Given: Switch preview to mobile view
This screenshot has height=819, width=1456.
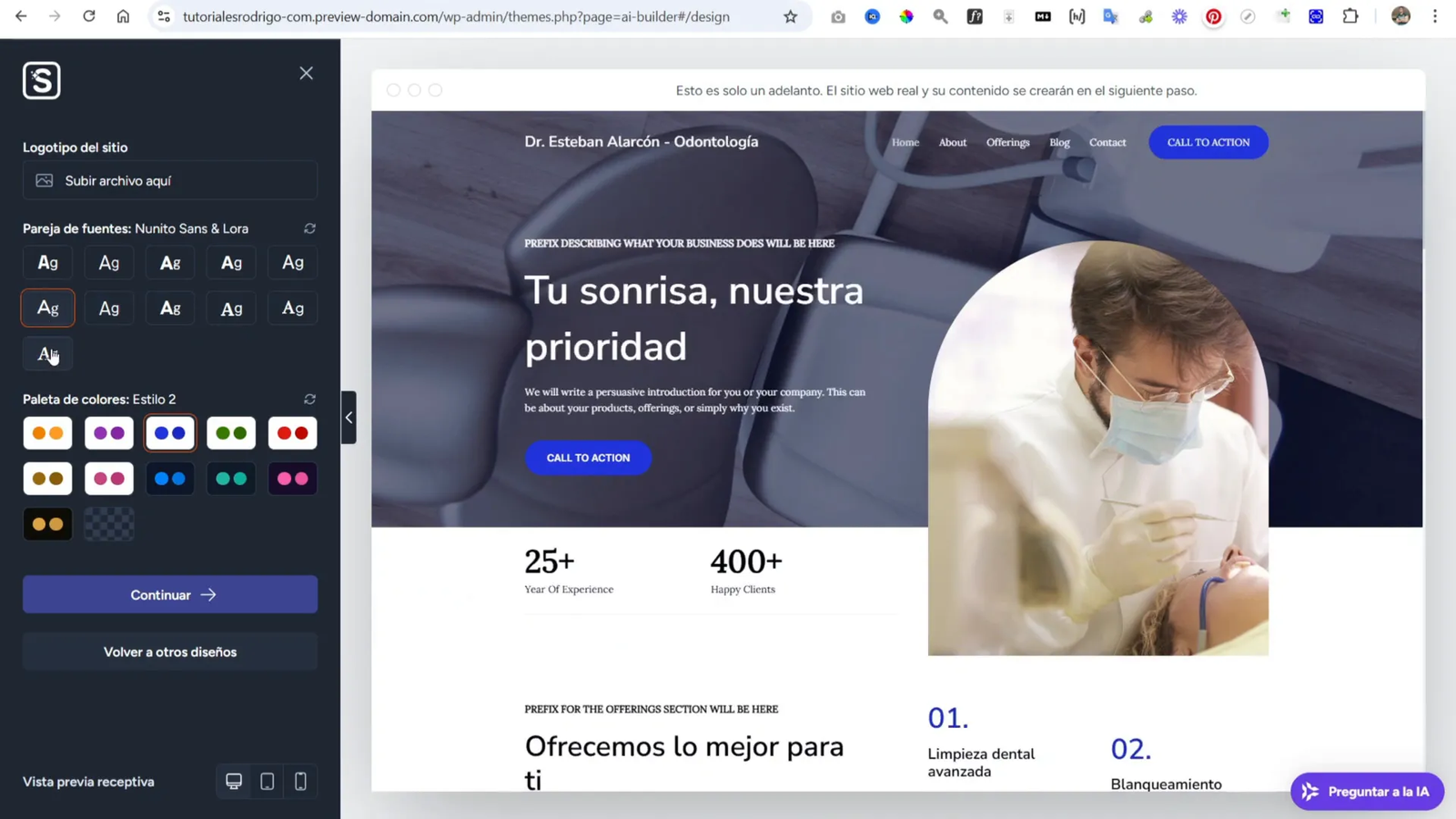Looking at the screenshot, I should point(300,781).
